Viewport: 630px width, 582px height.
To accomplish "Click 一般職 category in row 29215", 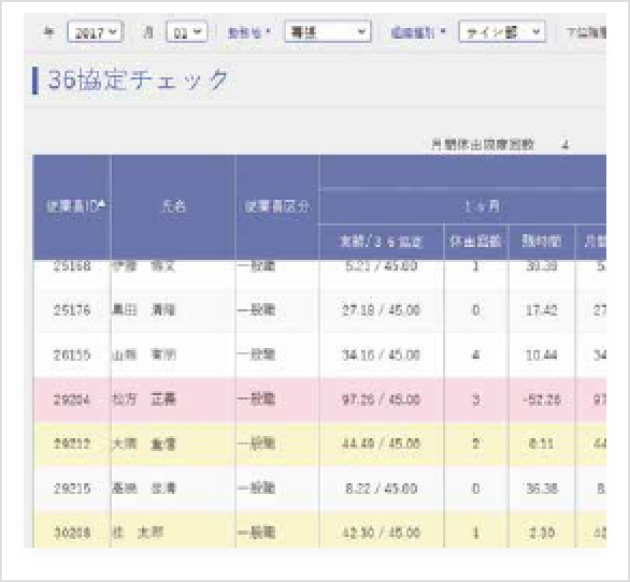I will [x=256, y=488].
